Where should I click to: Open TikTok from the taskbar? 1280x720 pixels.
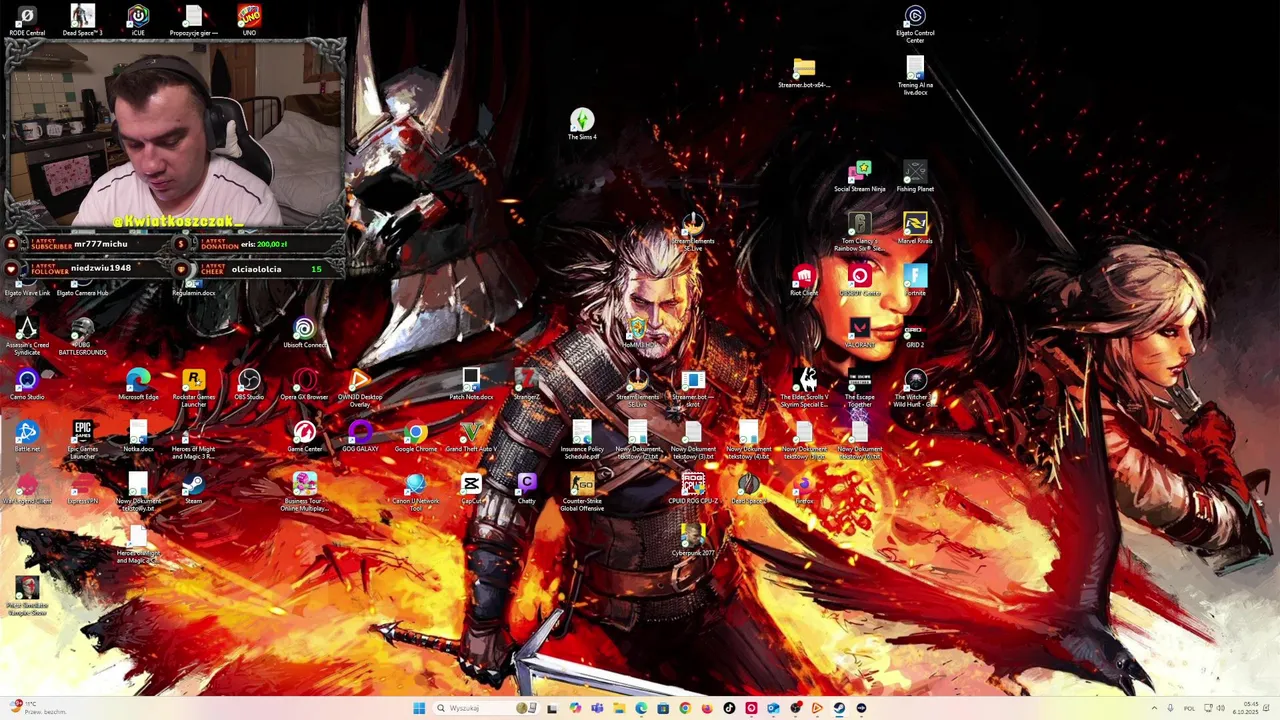[729, 708]
